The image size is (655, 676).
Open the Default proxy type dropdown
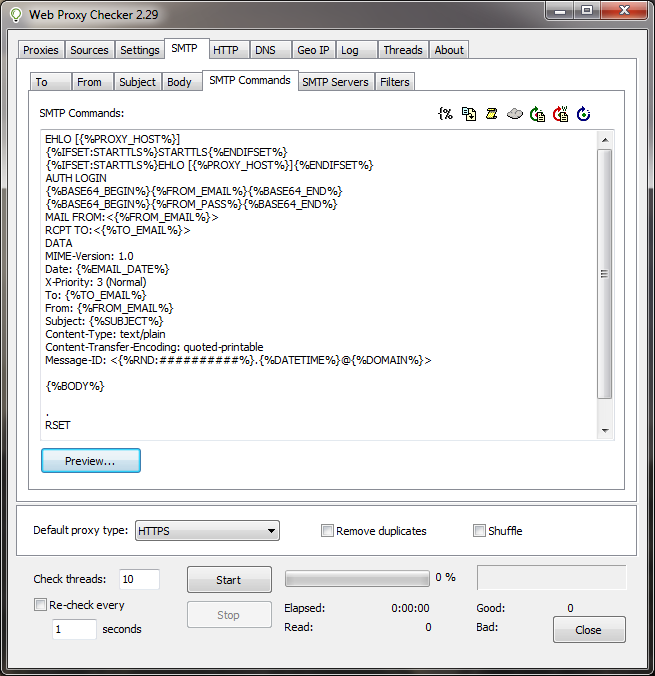coord(207,531)
